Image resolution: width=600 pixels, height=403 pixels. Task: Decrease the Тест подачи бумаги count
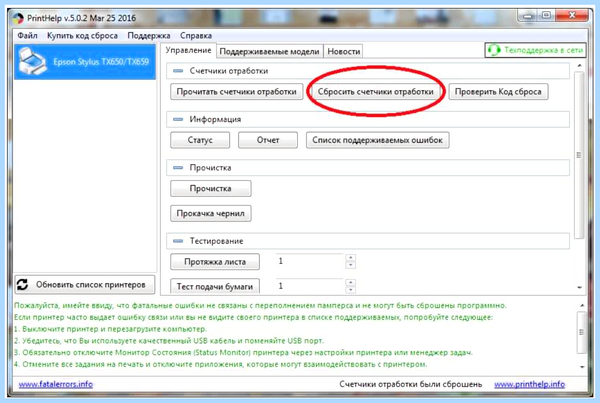coord(351,290)
